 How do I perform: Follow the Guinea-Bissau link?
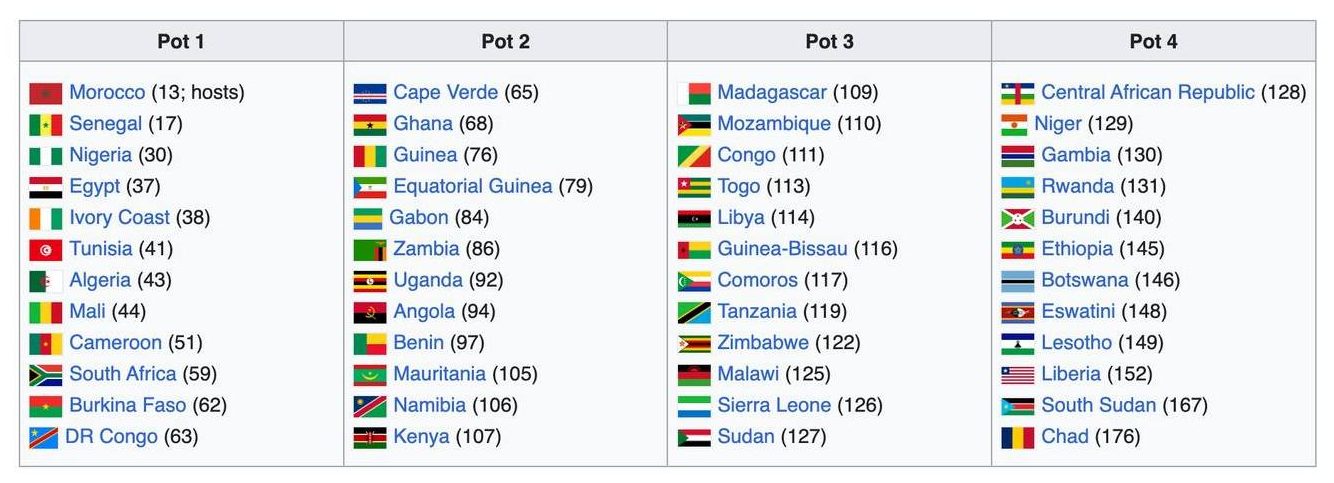782,249
